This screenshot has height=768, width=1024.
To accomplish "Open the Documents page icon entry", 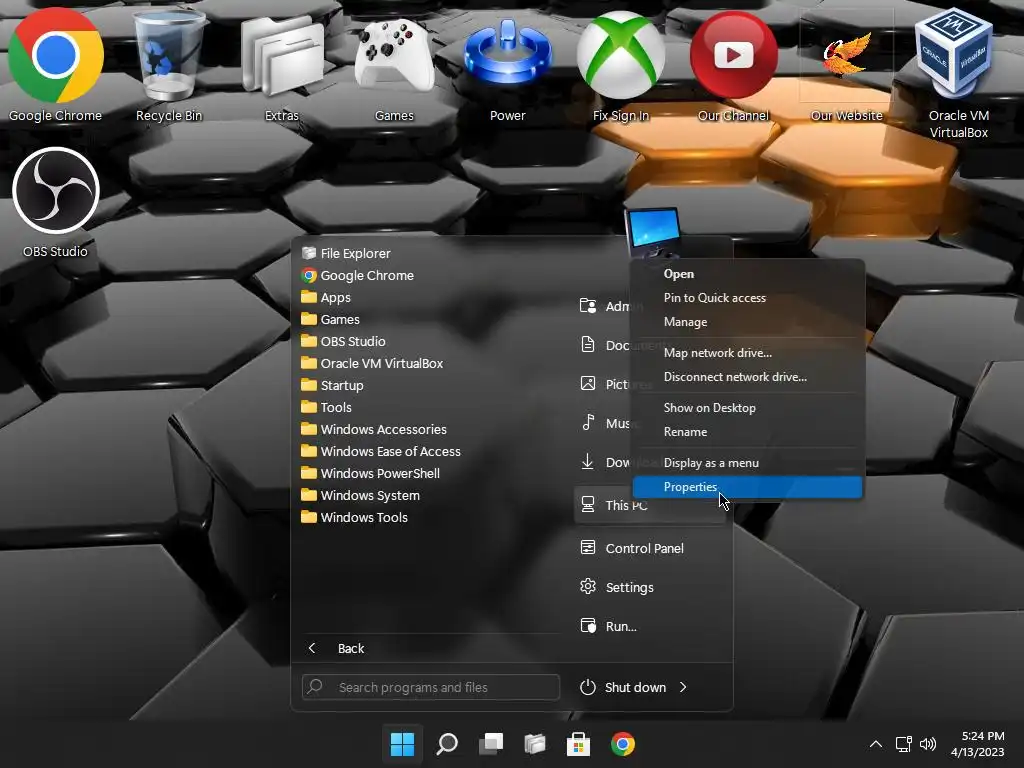I will click(x=588, y=344).
